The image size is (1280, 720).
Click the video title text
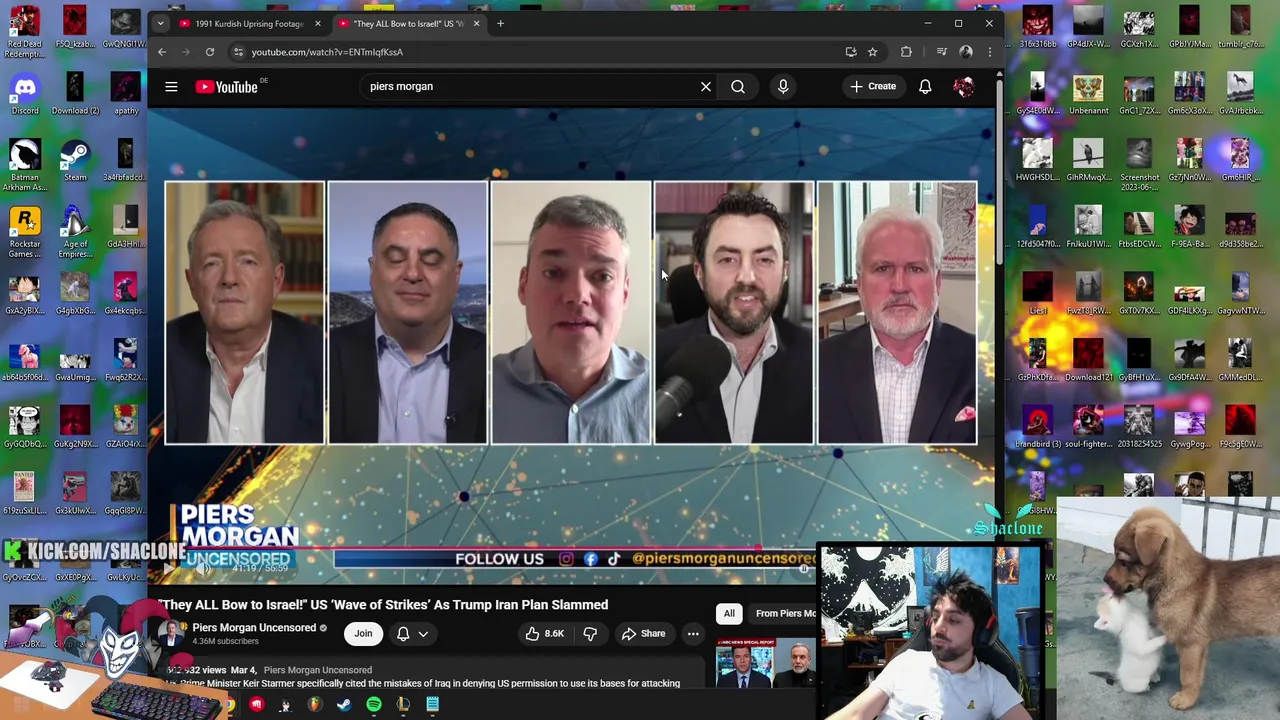point(383,604)
